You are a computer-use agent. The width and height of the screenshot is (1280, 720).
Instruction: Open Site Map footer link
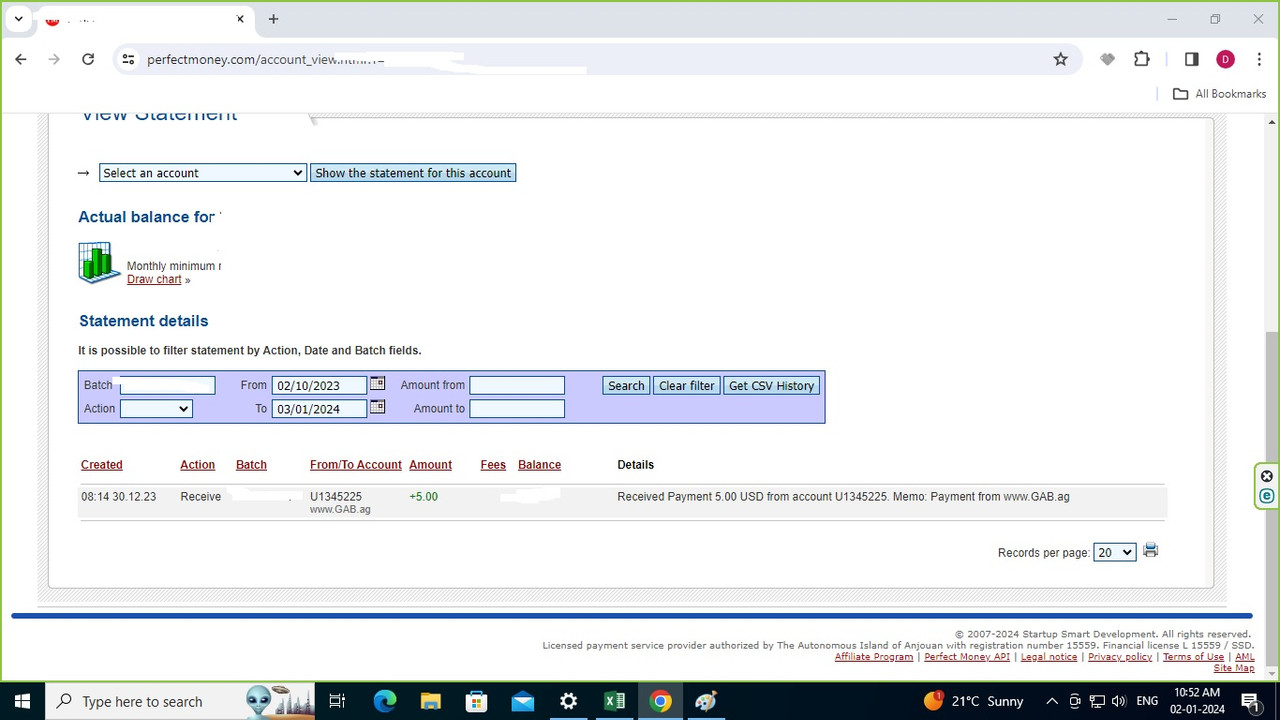[x=1234, y=668]
